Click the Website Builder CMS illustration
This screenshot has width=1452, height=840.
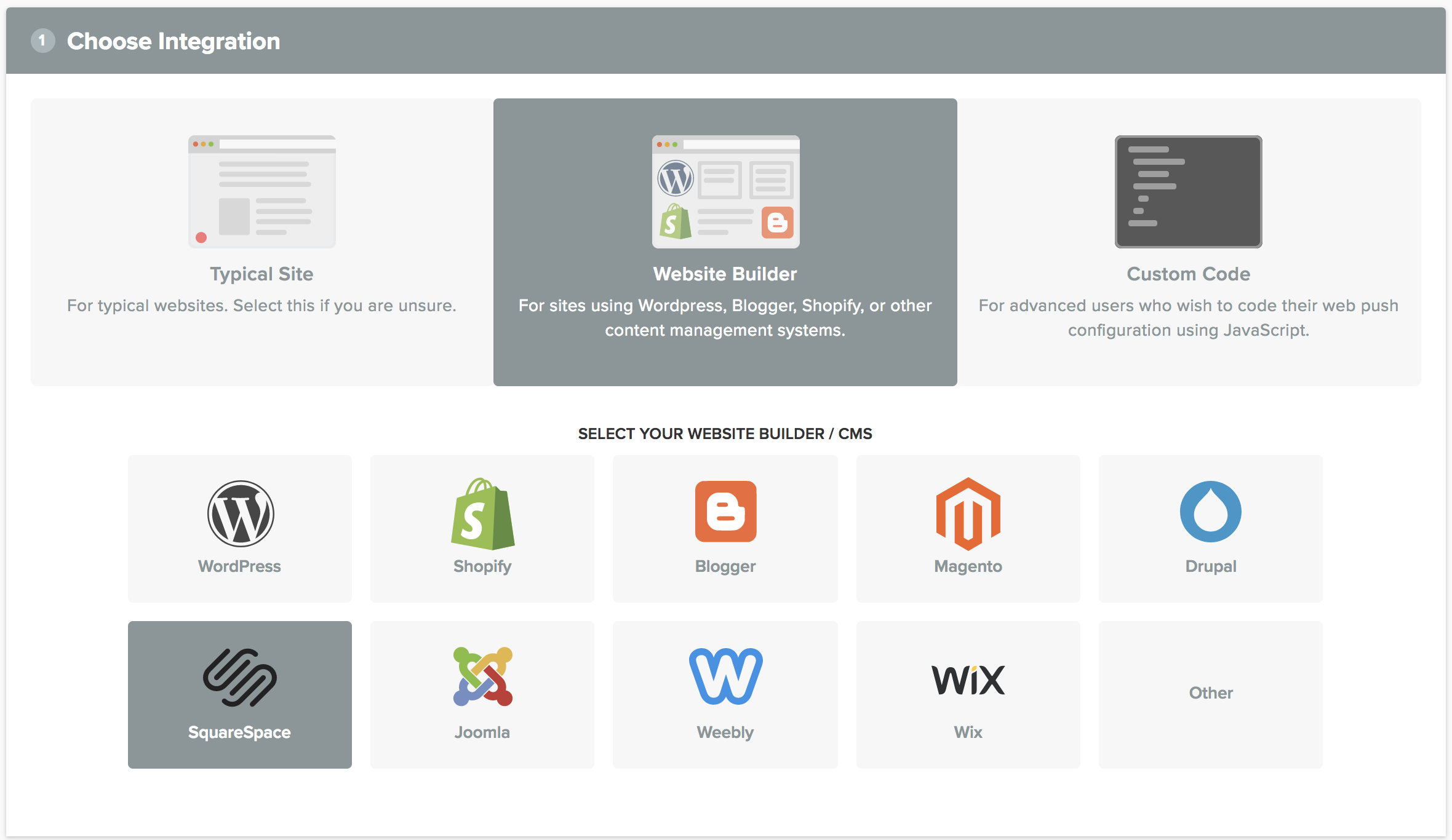click(x=725, y=192)
